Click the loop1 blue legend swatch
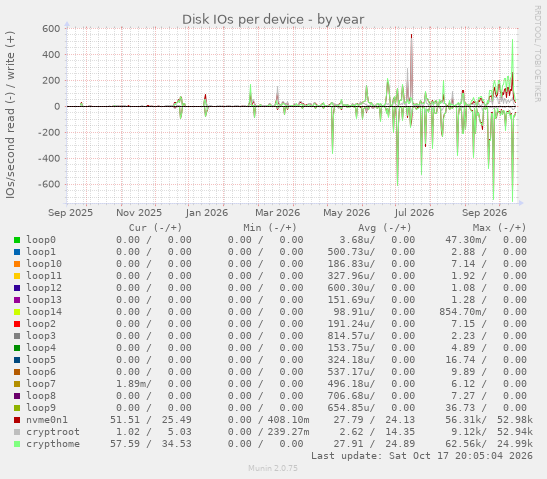 tap(17, 252)
